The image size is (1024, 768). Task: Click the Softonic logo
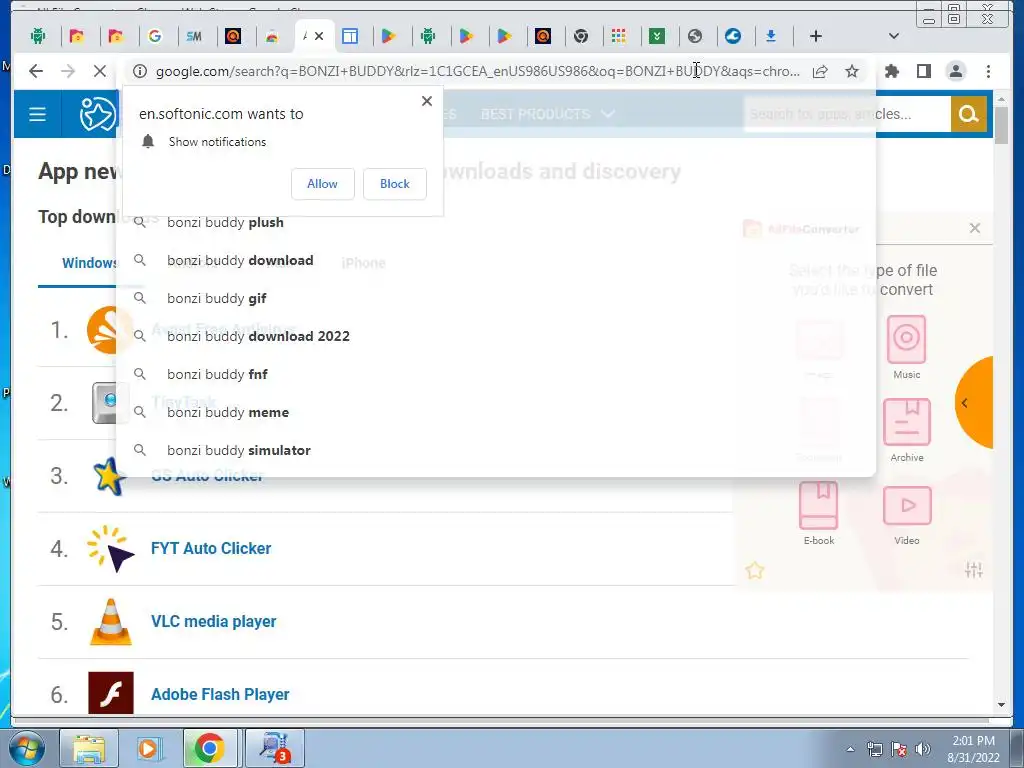click(98, 114)
